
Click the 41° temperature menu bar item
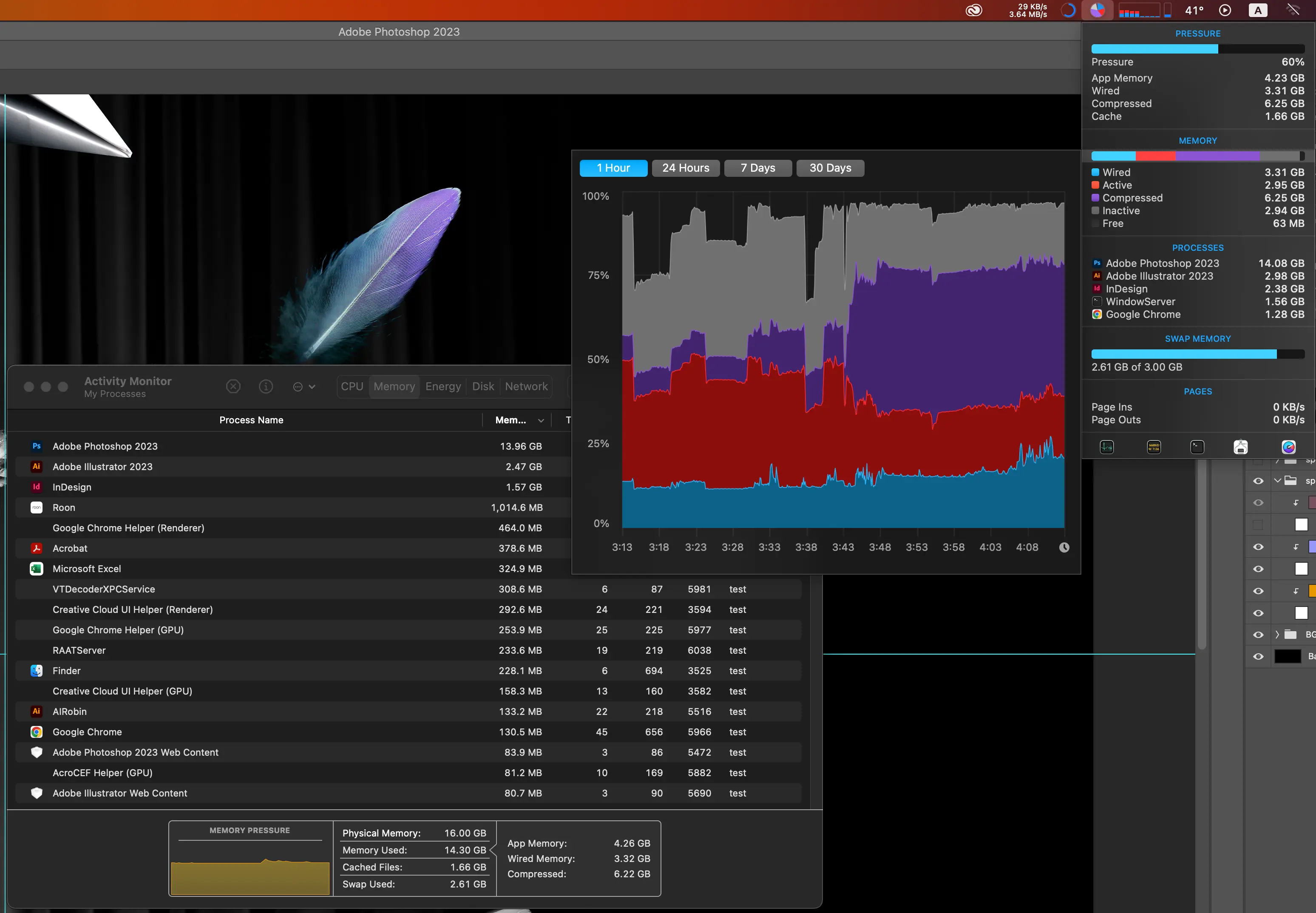(1194, 10)
